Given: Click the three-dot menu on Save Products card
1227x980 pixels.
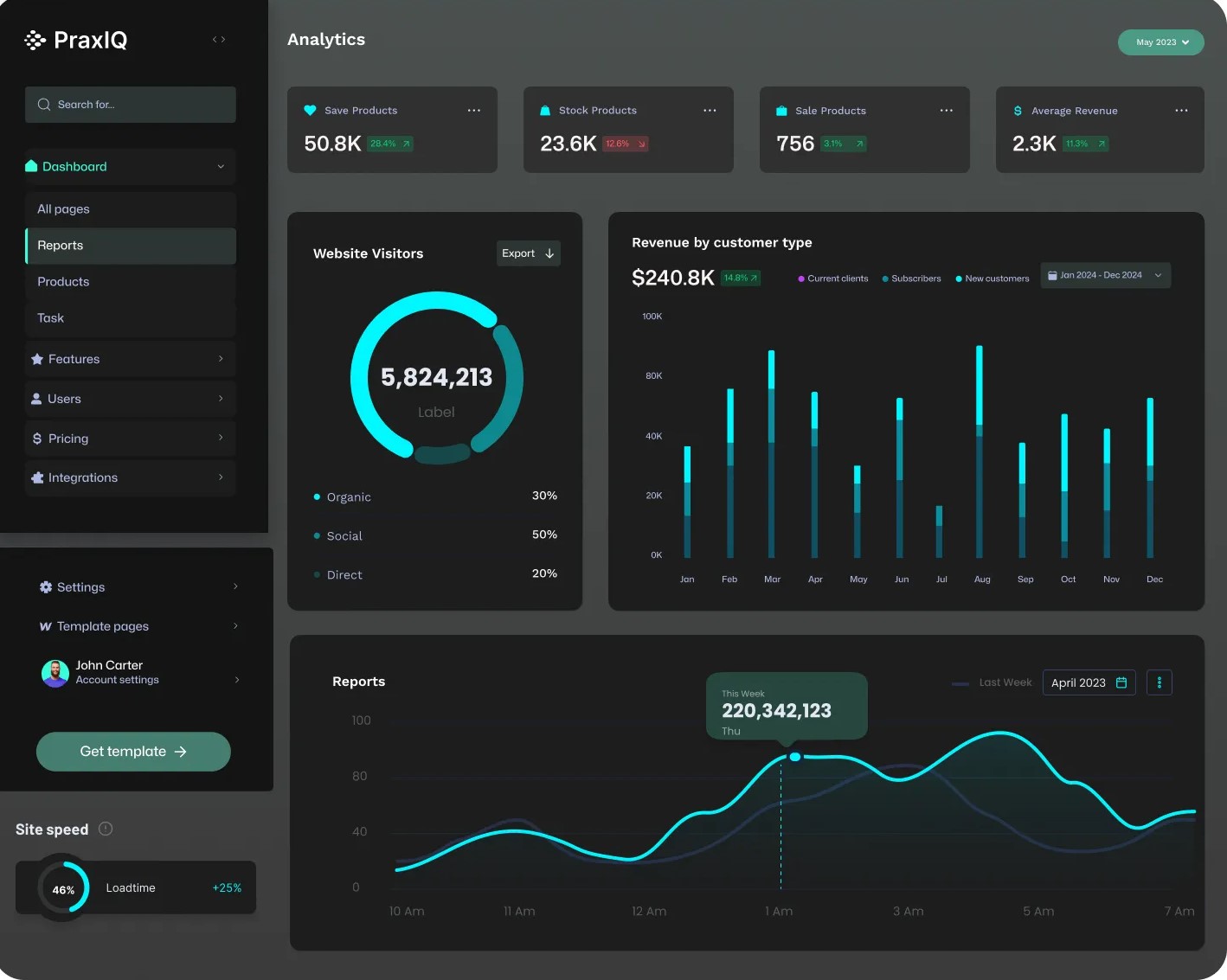Looking at the screenshot, I should coord(474,110).
